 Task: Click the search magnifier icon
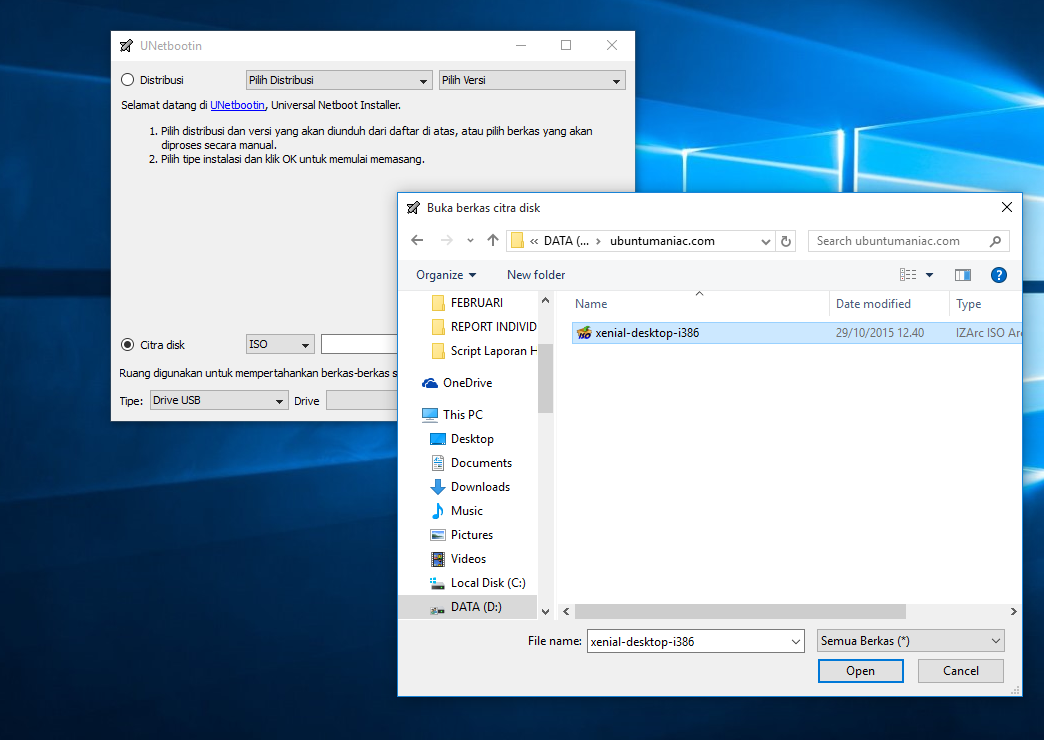pos(995,241)
